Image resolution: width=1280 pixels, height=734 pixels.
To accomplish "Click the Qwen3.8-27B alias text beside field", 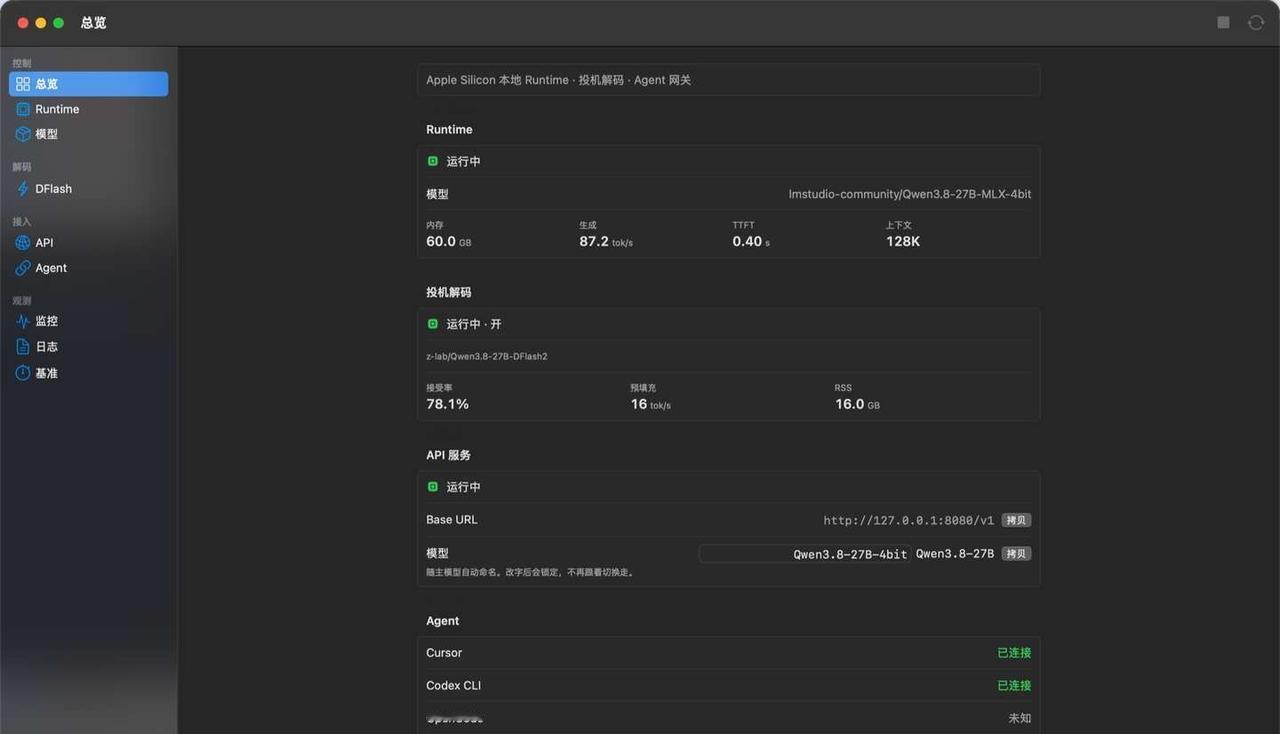I will [955, 553].
